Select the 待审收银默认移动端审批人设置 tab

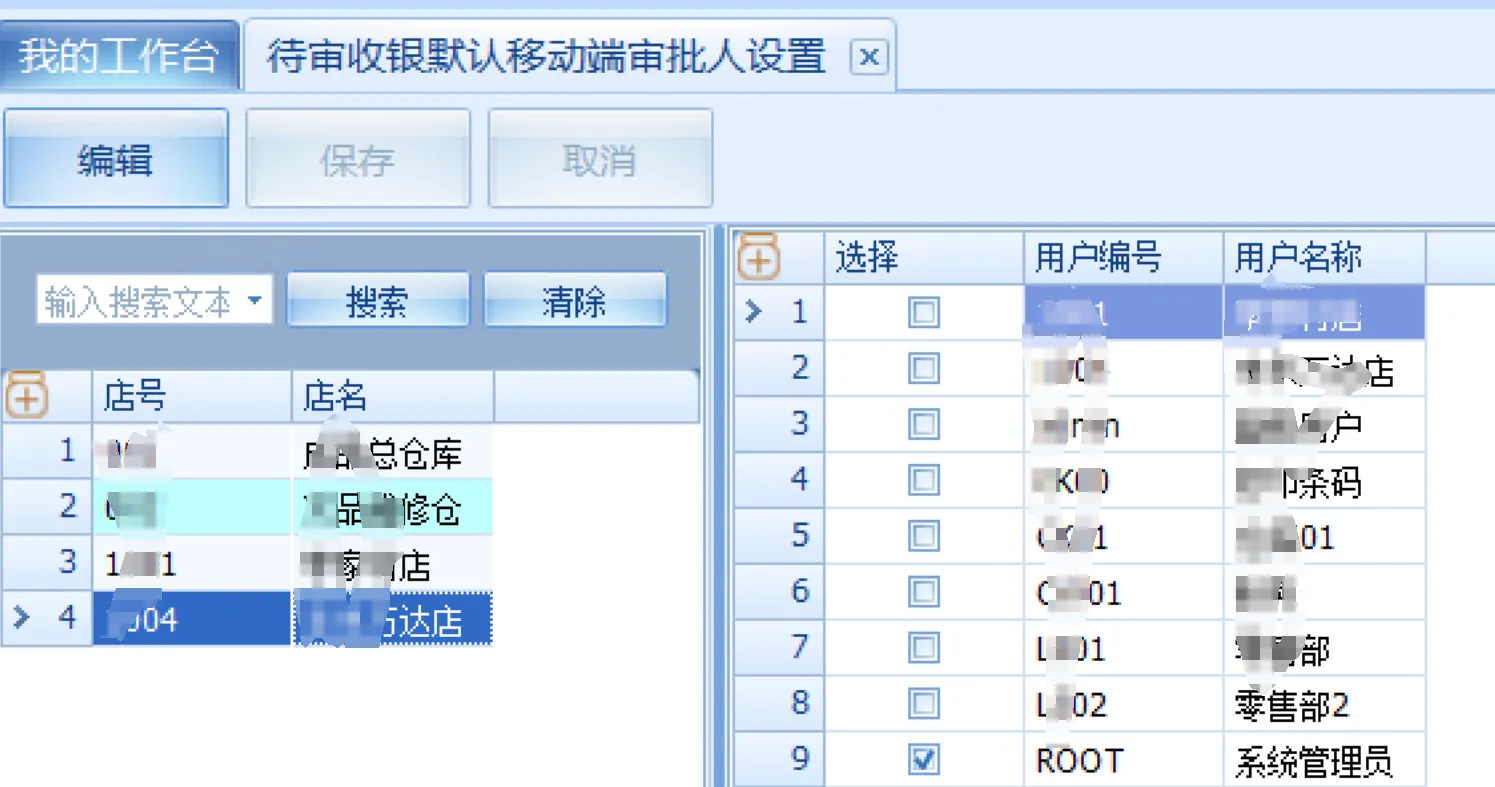pyautogui.click(x=546, y=57)
